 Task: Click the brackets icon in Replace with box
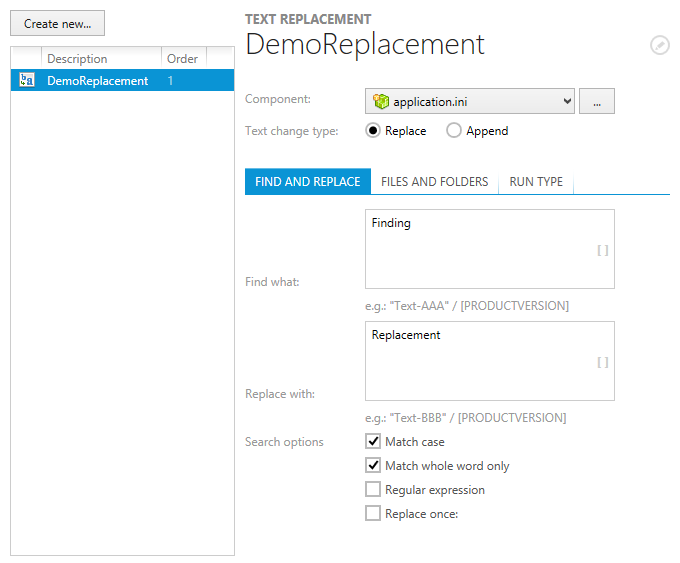(x=602, y=363)
